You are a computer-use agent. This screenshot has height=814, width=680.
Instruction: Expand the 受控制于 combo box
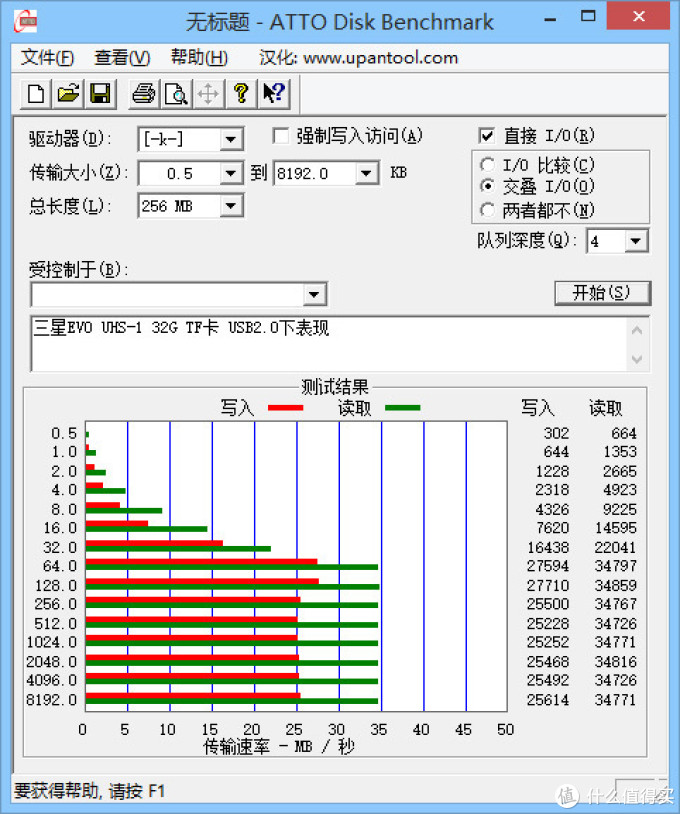point(314,295)
